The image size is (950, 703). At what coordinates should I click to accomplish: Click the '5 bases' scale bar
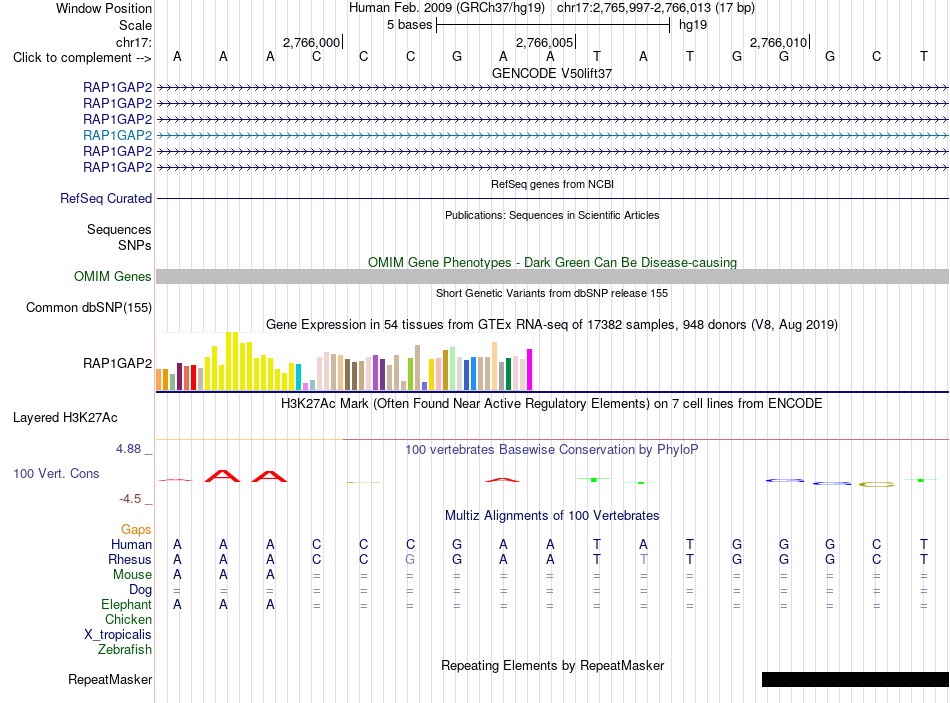[553, 25]
